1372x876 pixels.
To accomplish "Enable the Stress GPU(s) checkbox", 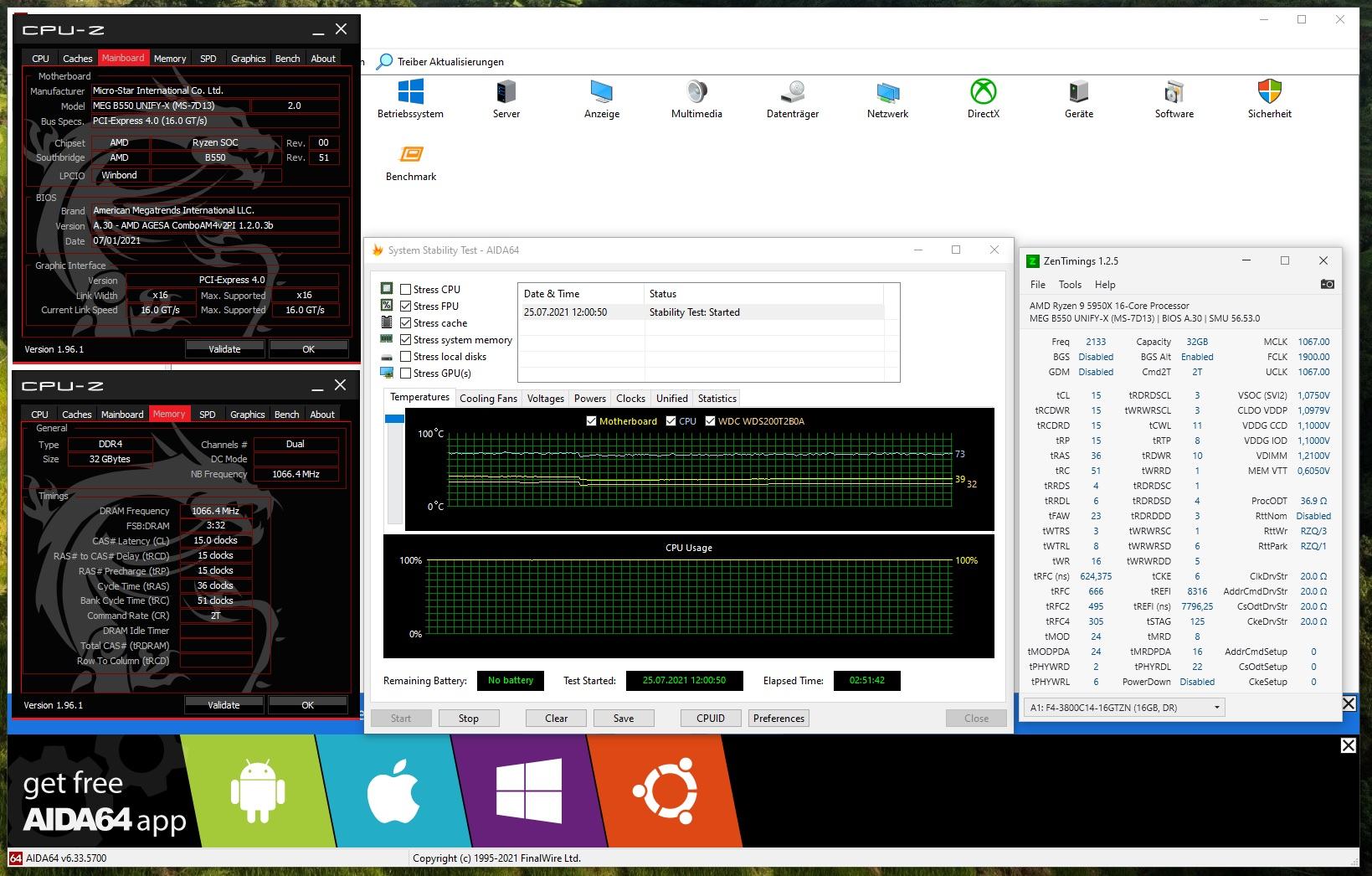I will [406, 373].
